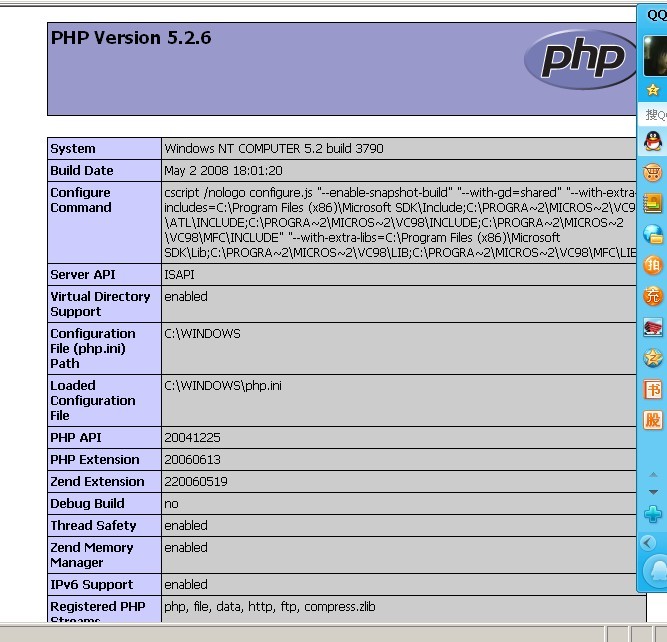Image resolution: width=667 pixels, height=642 pixels.
Task: Click the Thread Safety label
Action: (x=93, y=526)
